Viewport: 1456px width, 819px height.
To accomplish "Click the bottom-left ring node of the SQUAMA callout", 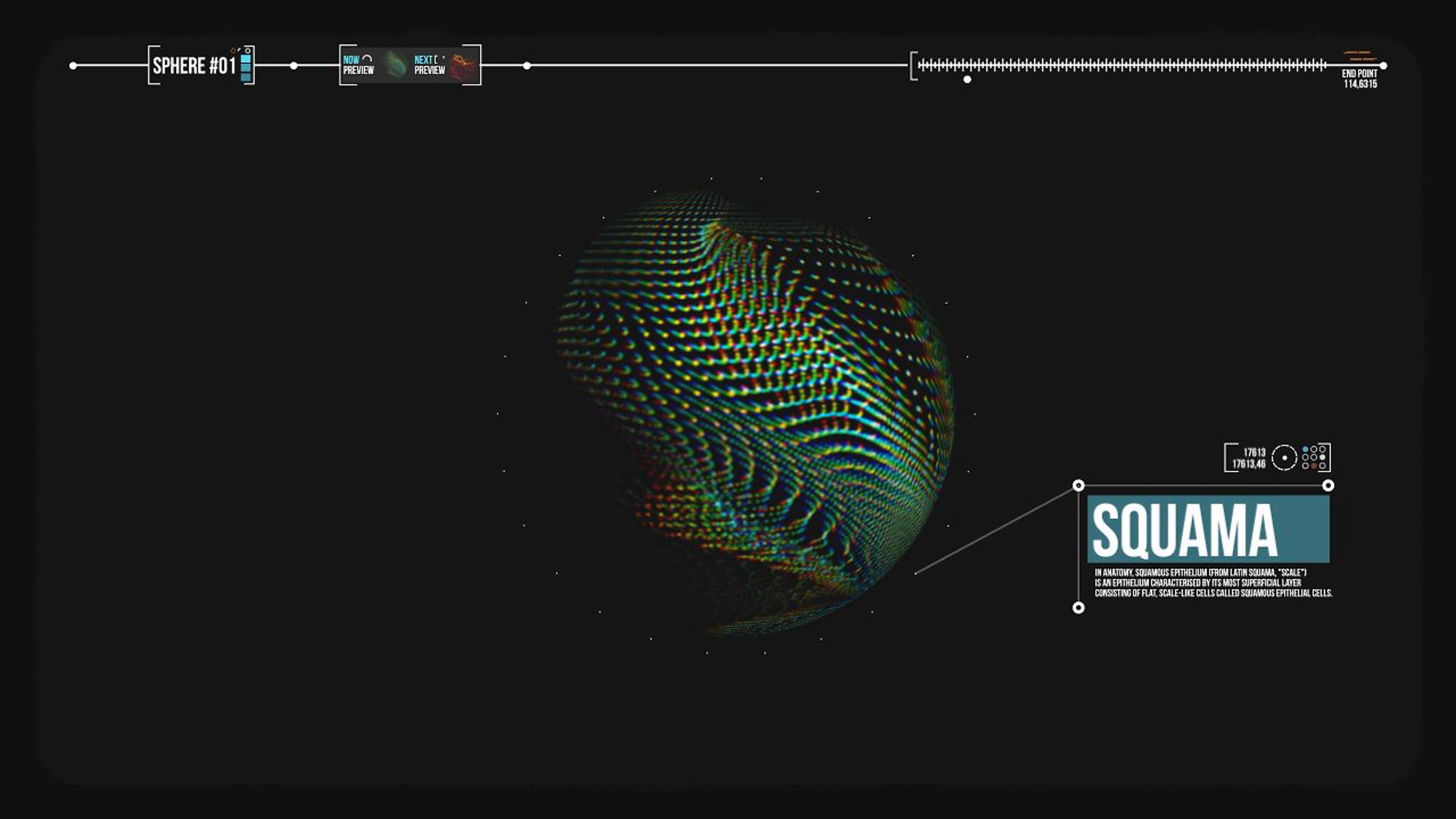I will [1078, 608].
